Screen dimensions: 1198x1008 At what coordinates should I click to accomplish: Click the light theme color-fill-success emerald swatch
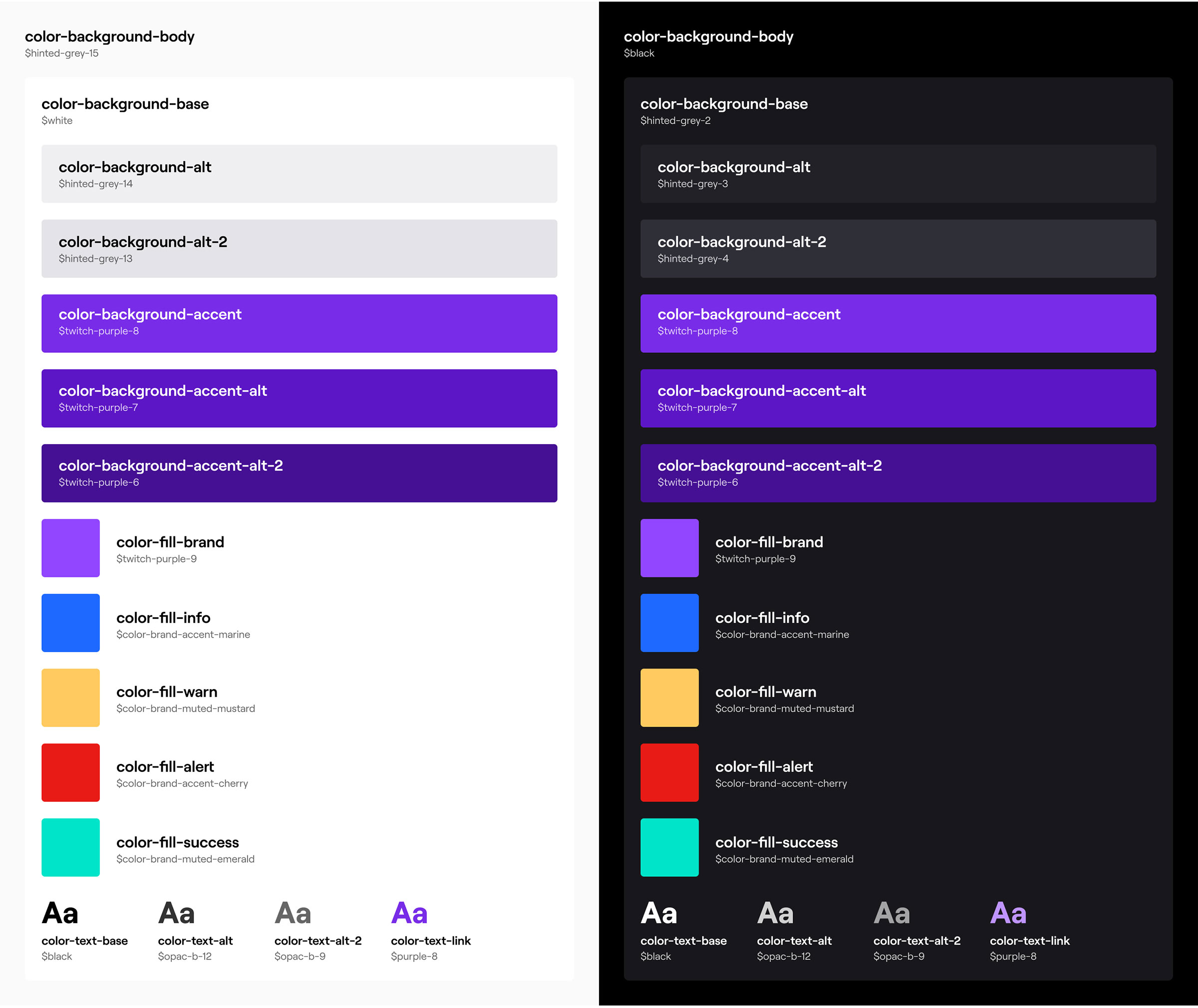click(70, 847)
